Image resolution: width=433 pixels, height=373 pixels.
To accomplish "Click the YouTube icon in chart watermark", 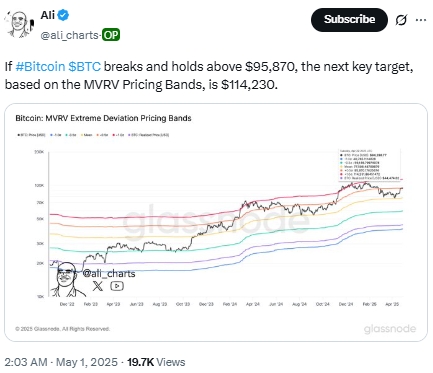I will [x=117, y=286].
